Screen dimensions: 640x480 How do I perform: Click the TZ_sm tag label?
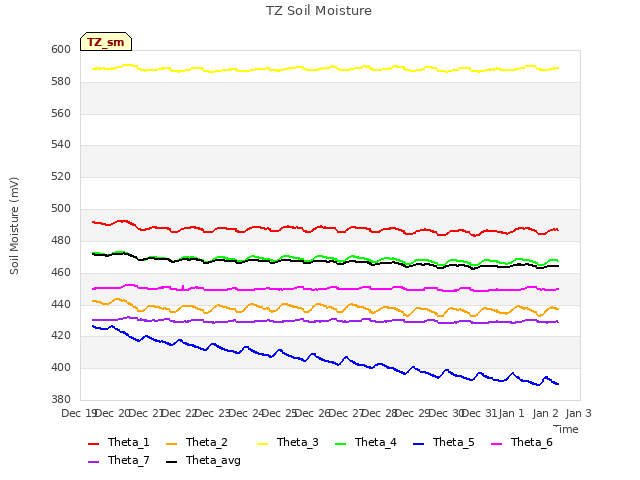pos(106,42)
